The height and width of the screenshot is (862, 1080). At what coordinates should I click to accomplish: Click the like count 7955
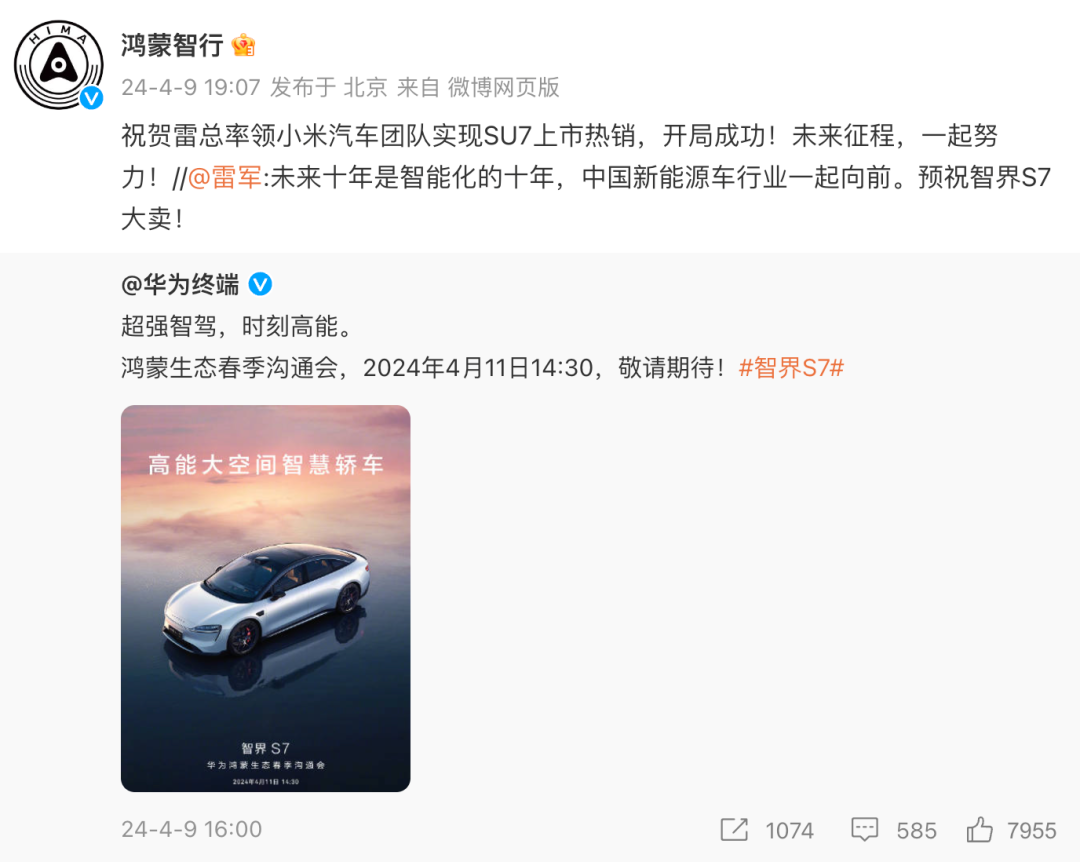pos(1031,830)
